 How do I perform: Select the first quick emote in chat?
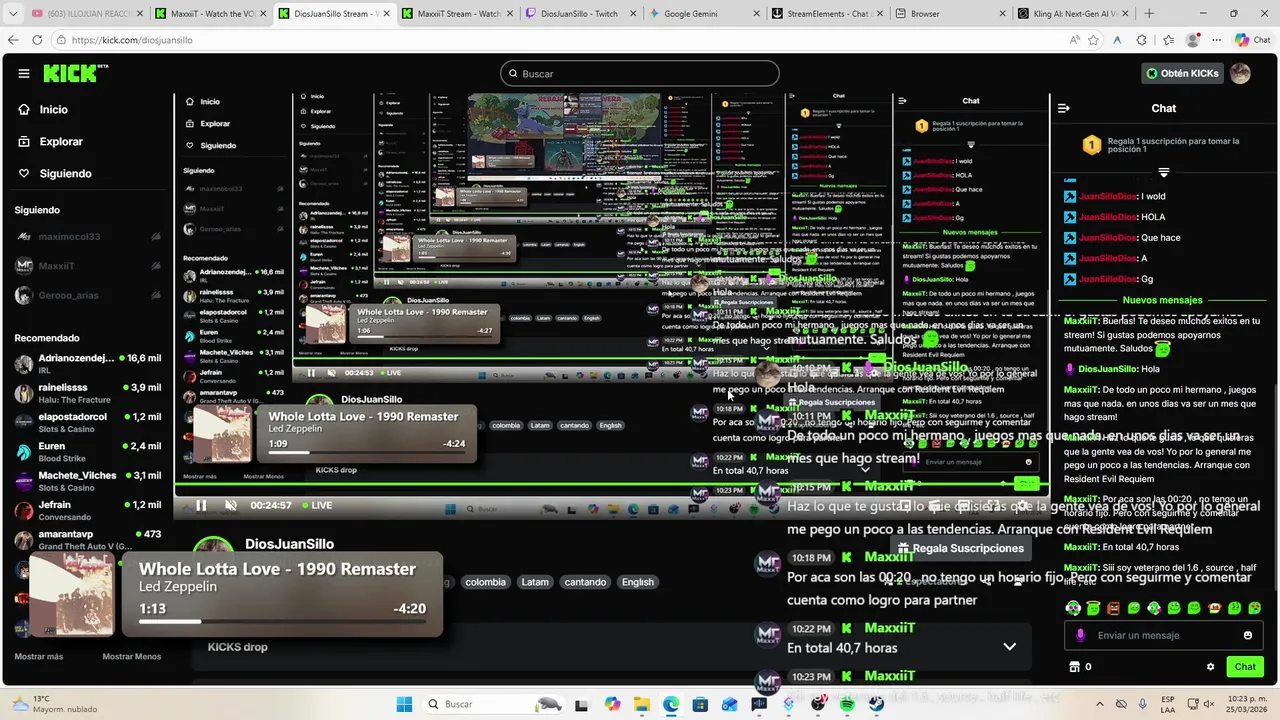[x=1073, y=608]
